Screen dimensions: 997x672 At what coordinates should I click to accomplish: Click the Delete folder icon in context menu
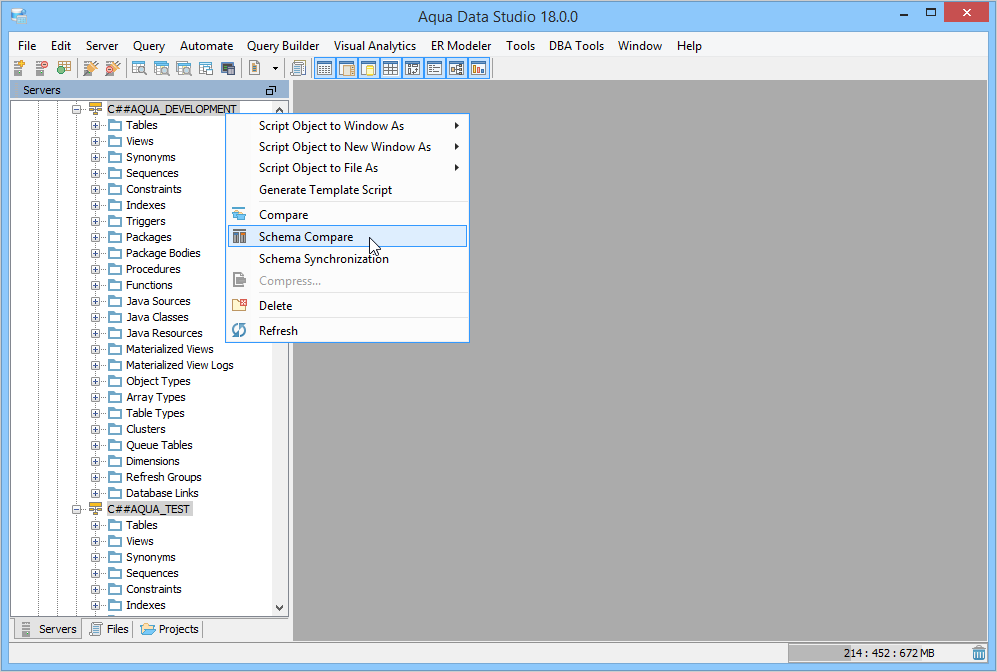(239, 305)
